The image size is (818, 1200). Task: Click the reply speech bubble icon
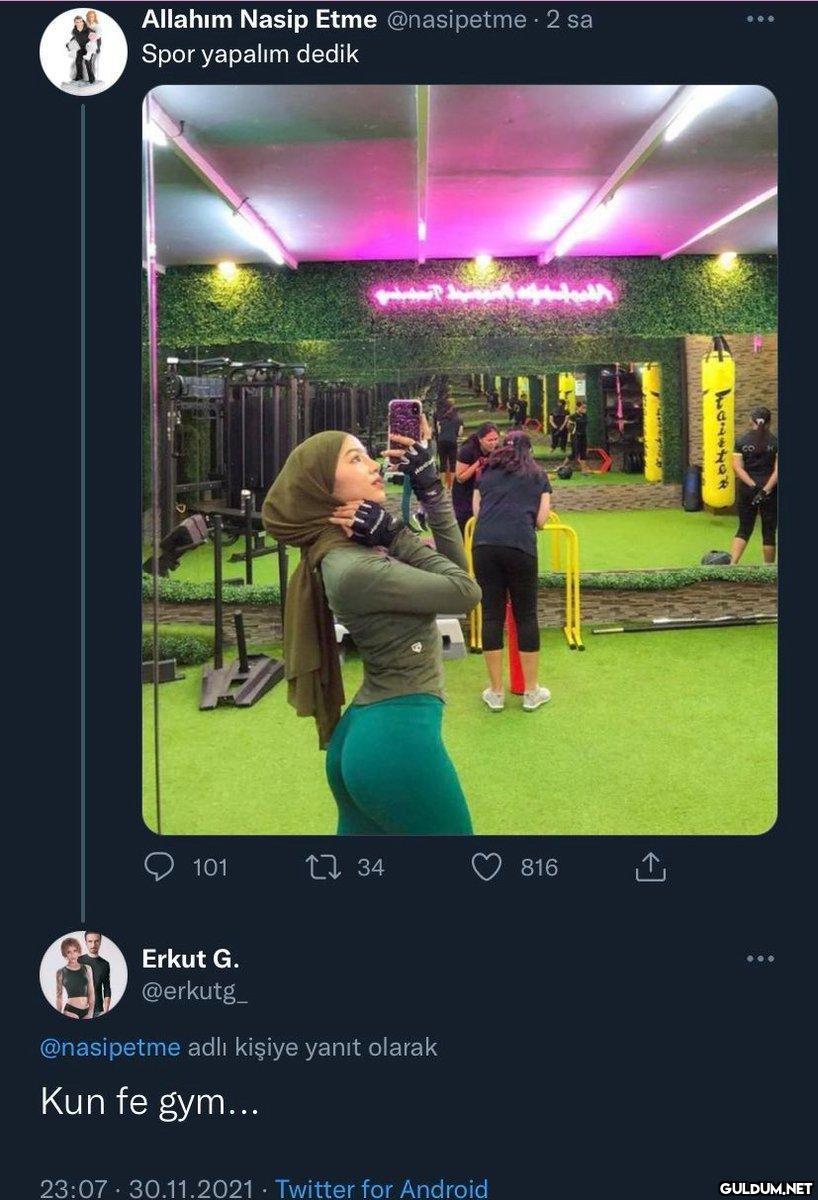coord(159,866)
